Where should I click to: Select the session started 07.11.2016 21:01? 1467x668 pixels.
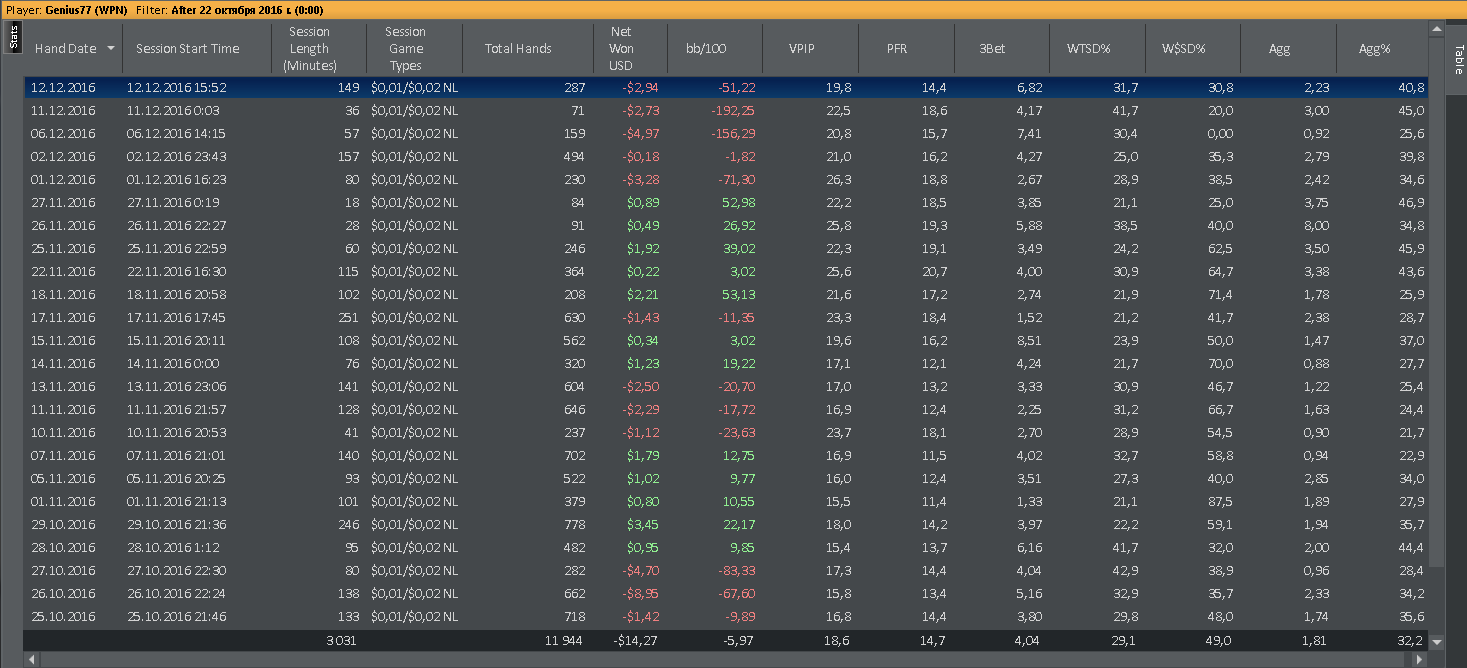click(726, 456)
